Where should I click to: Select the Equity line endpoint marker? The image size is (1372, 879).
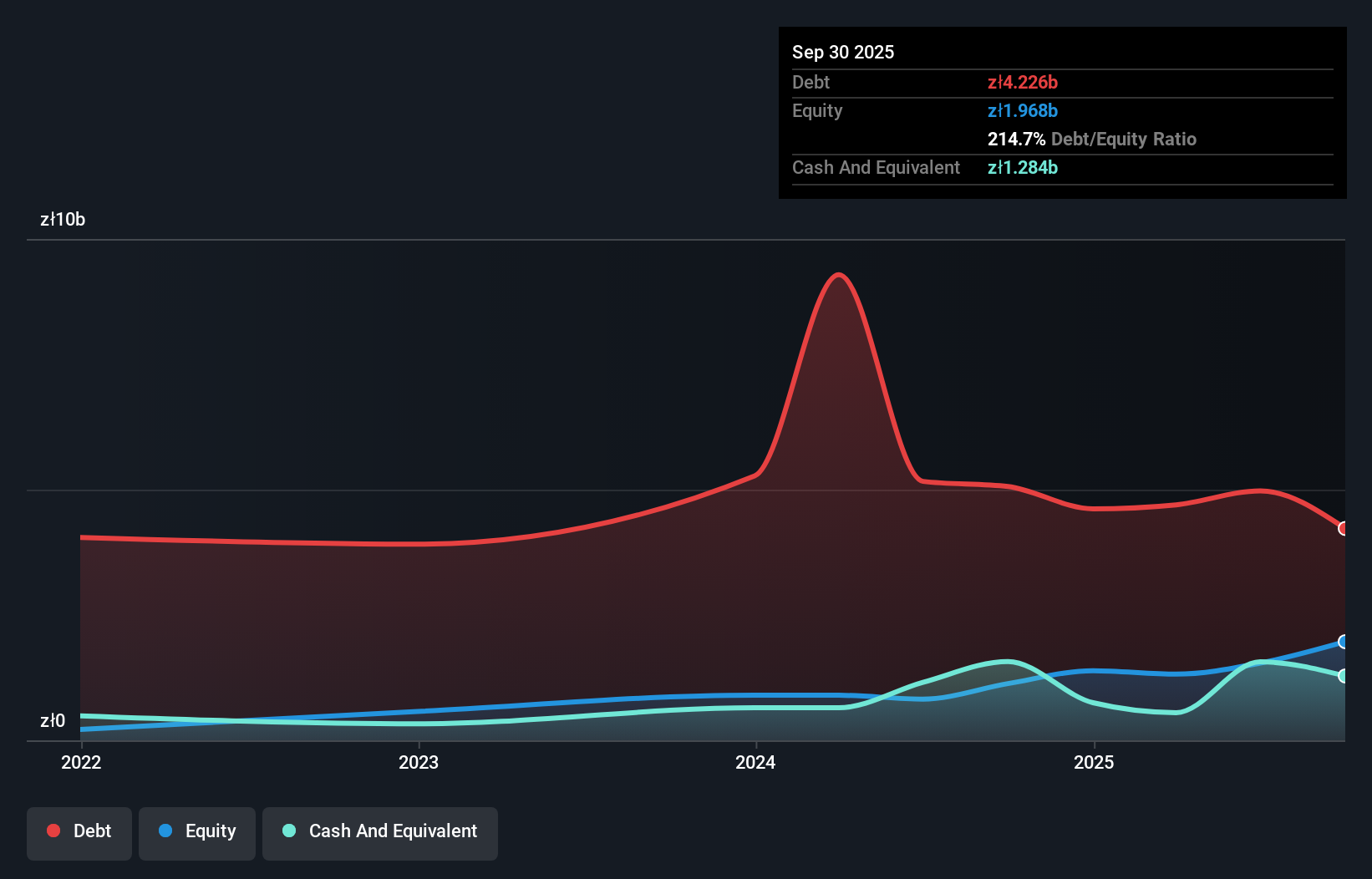[x=1342, y=641]
